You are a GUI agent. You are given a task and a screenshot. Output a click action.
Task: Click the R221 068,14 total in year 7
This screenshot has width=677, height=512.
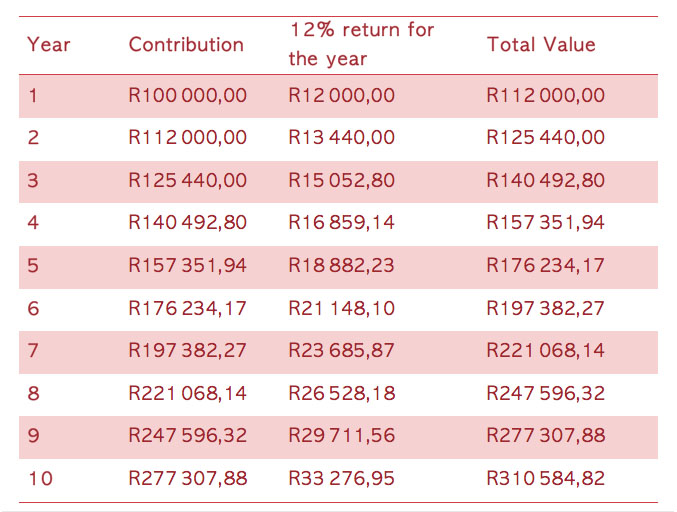click(545, 350)
